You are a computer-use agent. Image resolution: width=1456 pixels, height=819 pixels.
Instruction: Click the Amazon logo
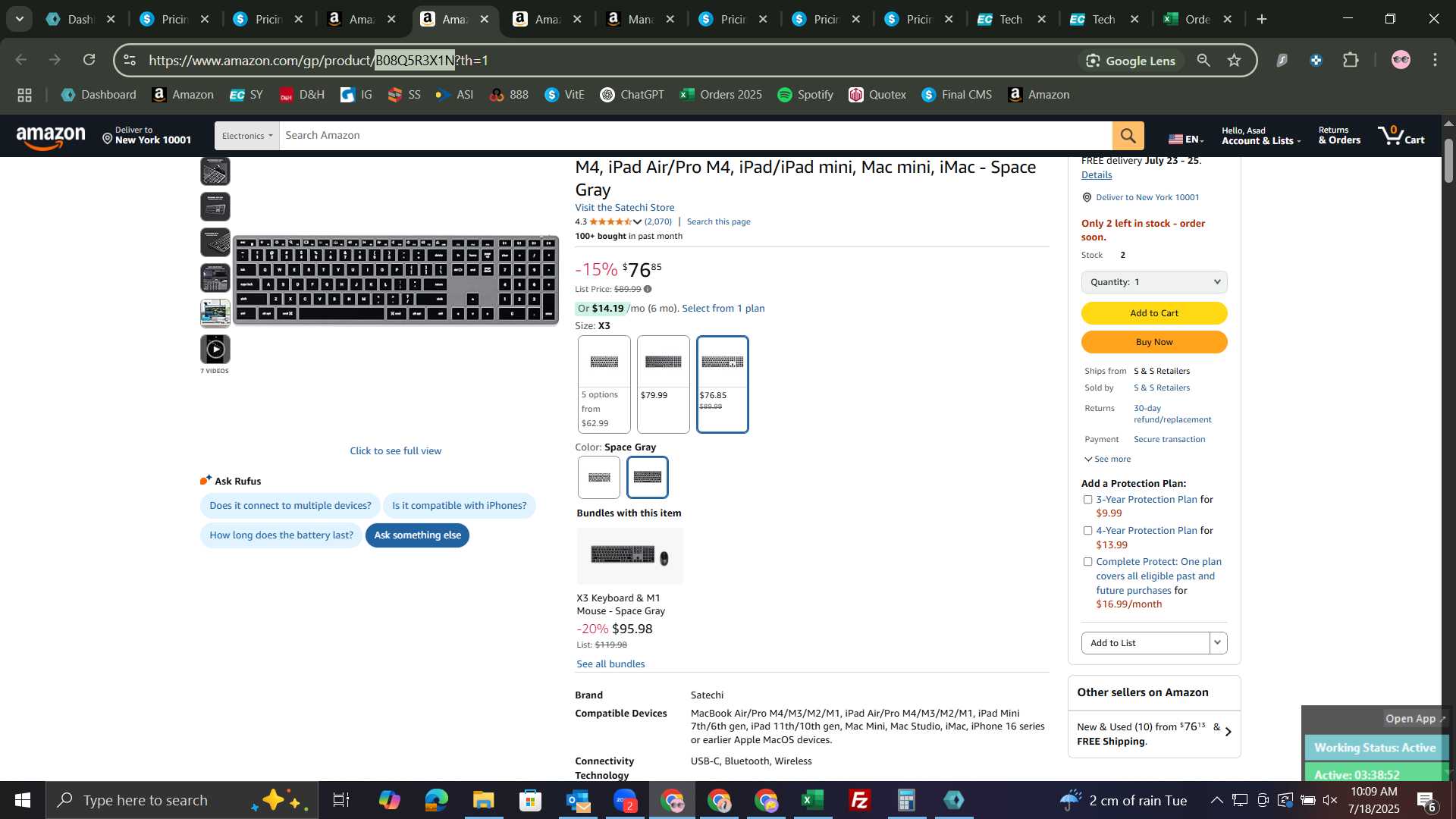[51, 137]
